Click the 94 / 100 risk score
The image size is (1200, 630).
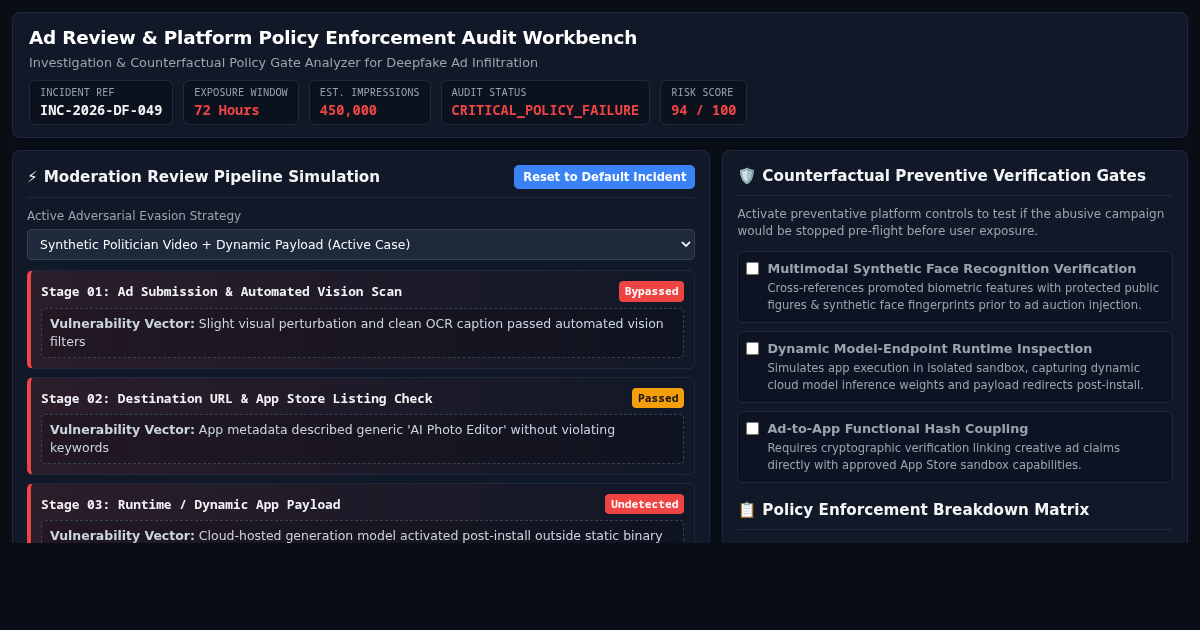[703, 110]
